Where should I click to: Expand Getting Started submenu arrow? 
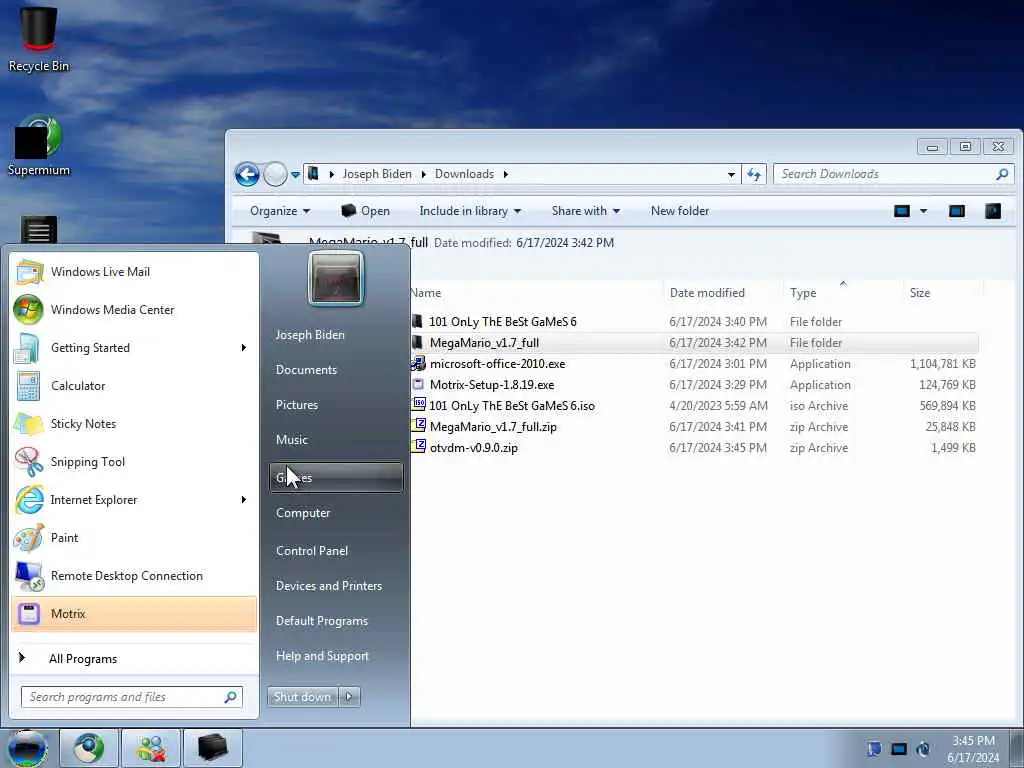tap(244, 347)
